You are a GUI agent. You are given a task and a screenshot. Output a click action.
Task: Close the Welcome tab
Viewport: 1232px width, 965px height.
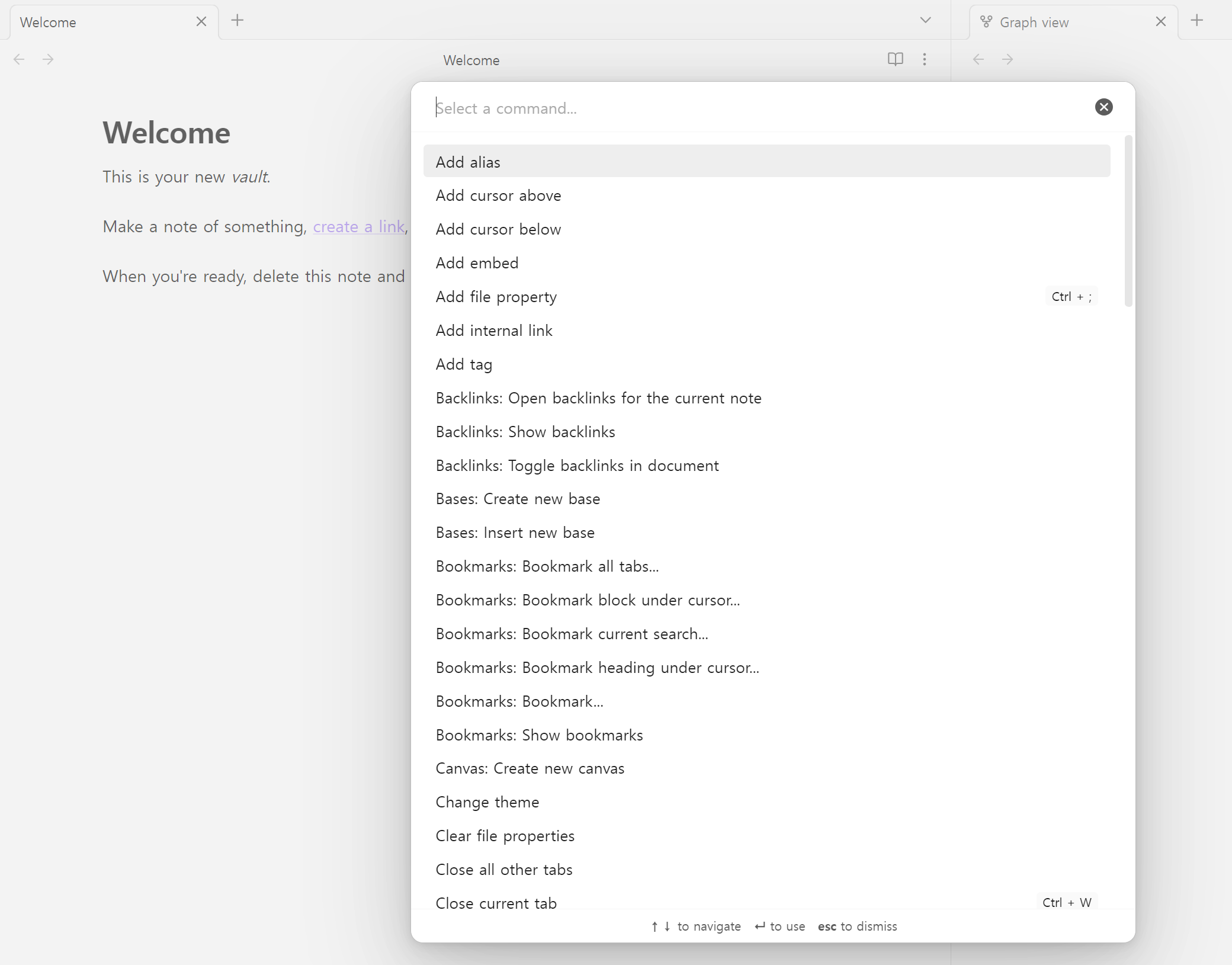click(201, 22)
